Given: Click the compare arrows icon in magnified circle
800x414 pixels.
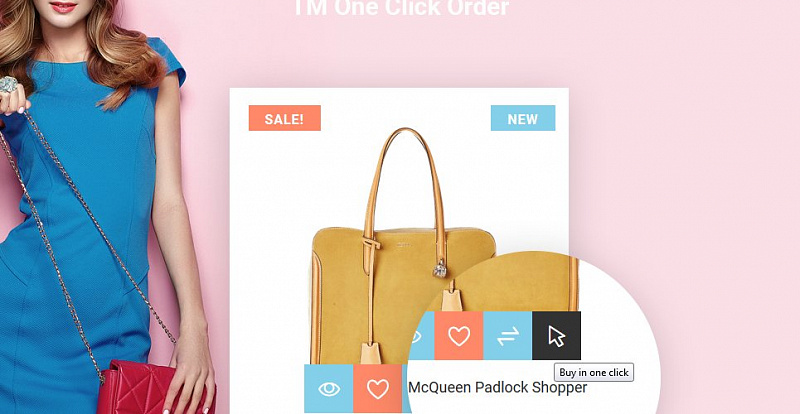Looking at the screenshot, I should [508, 336].
